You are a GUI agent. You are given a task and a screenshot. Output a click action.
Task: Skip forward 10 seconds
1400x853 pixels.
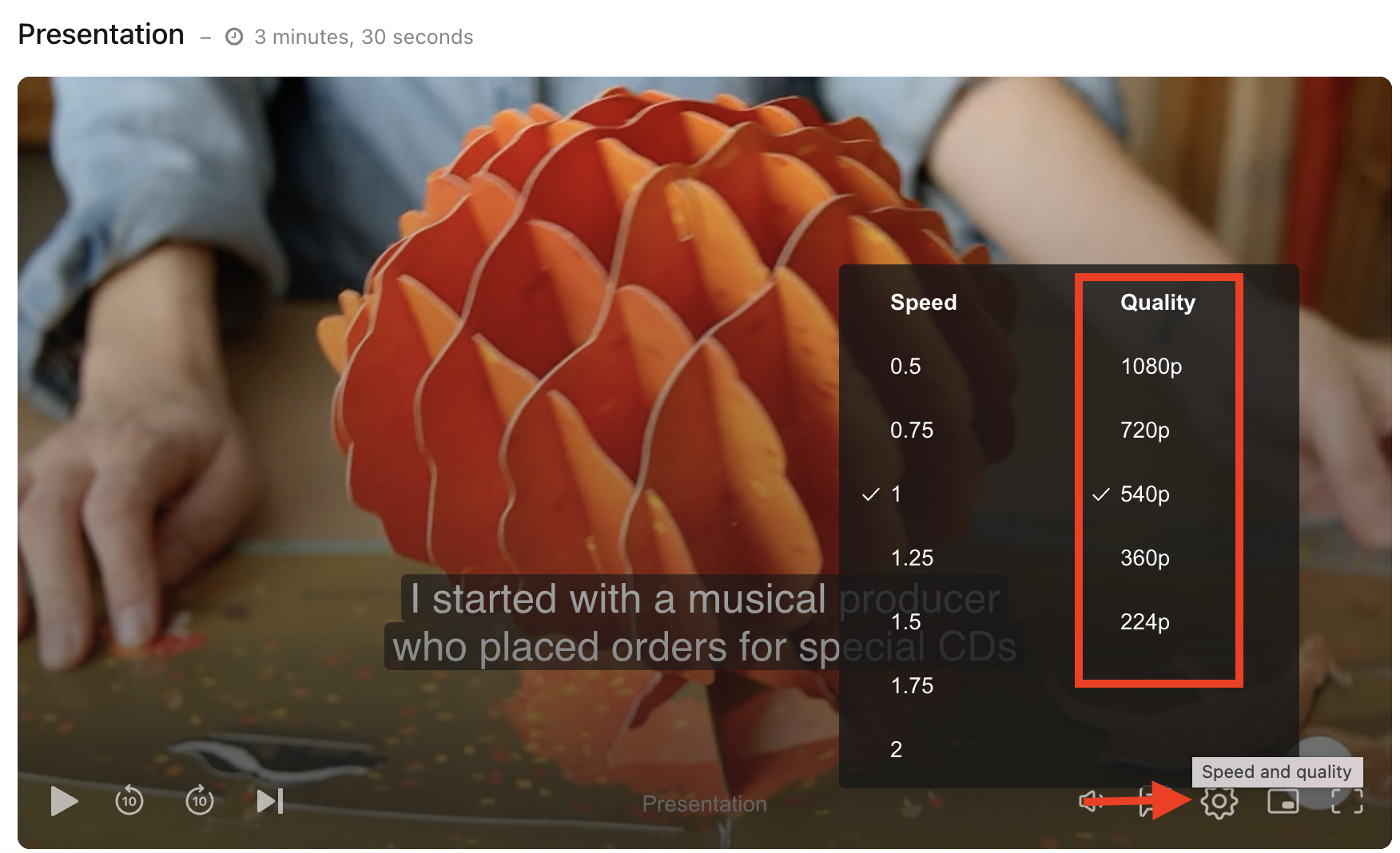click(200, 800)
